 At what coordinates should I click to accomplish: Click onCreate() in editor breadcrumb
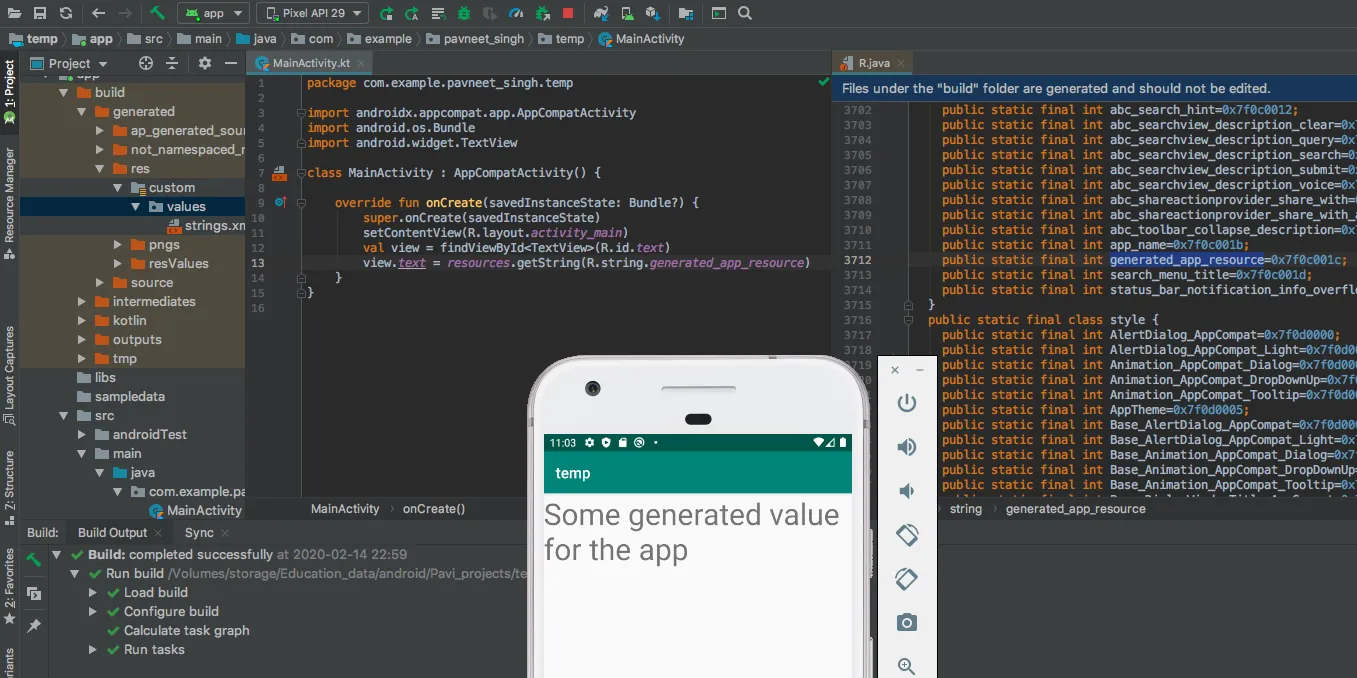click(x=434, y=509)
